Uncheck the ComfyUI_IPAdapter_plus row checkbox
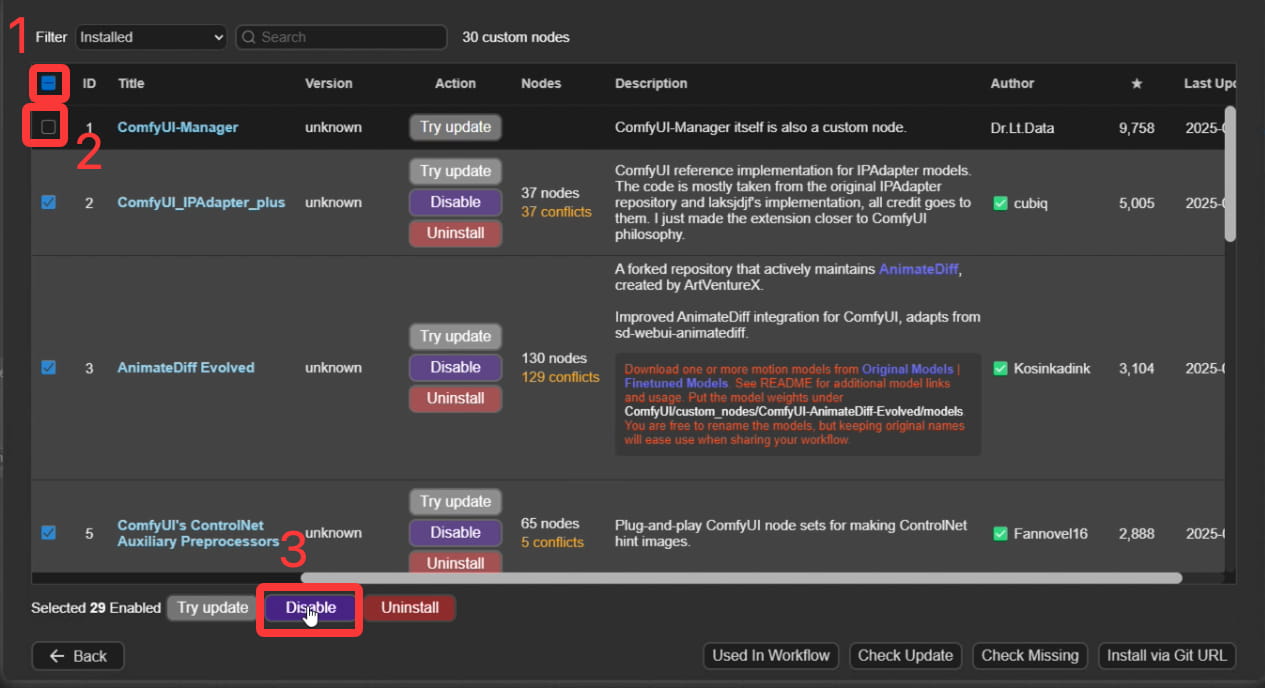This screenshot has width=1265, height=688. tap(48, 202)
